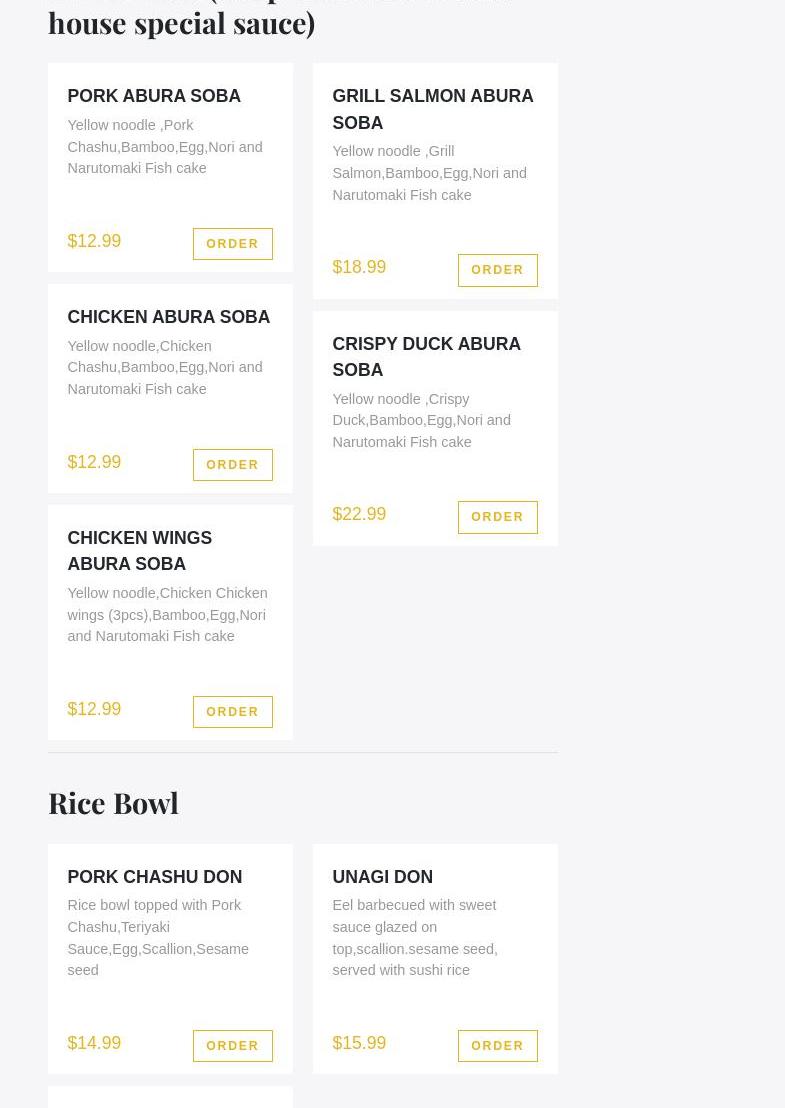The width and height of the screenshot is (785, 1108).
Task: Order the Crispy Duck Abura Soba
Action: coord(497,517)
